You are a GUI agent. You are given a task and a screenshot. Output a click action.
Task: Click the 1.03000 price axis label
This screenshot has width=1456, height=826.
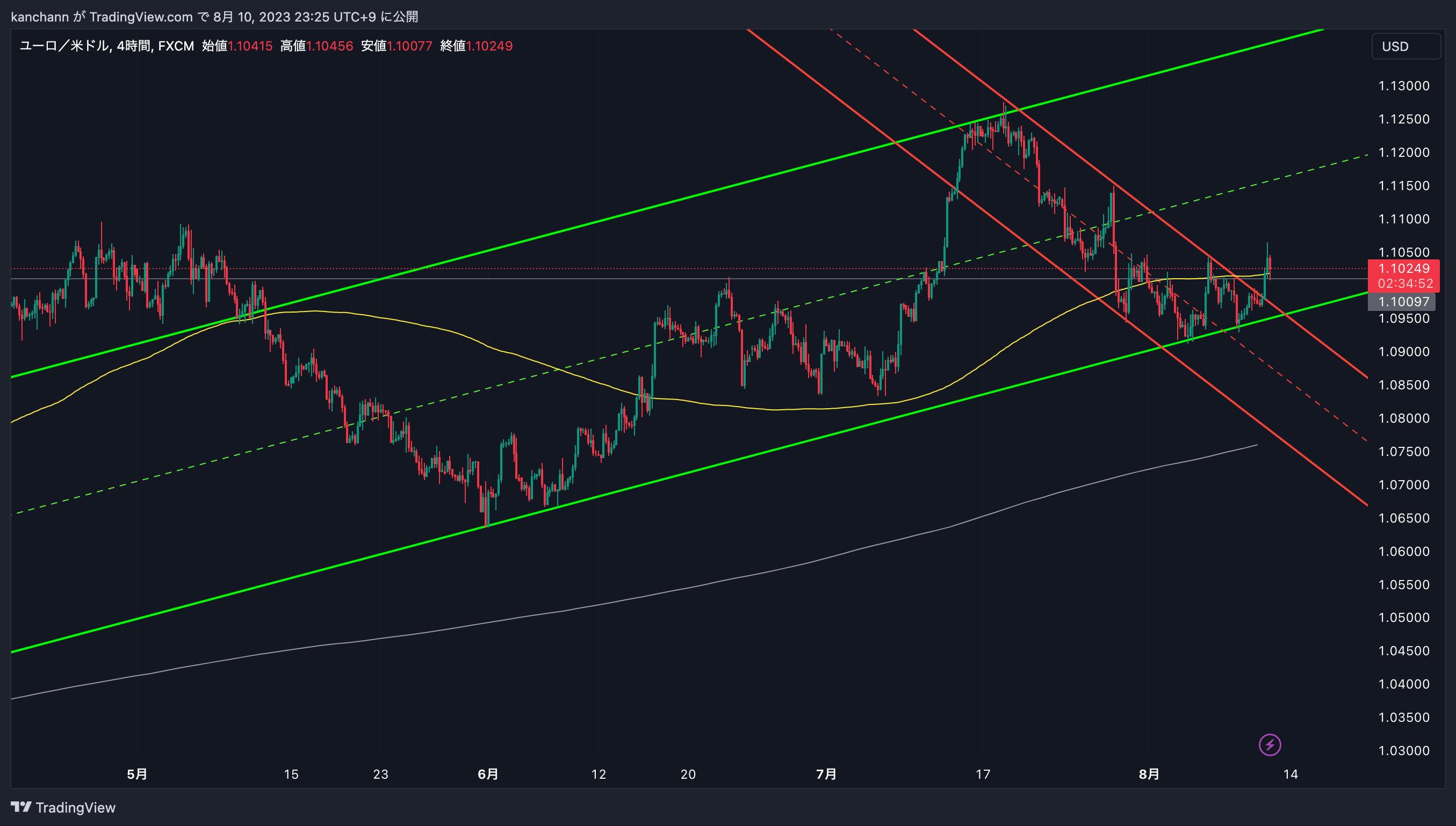click(x=1404, y=751)
